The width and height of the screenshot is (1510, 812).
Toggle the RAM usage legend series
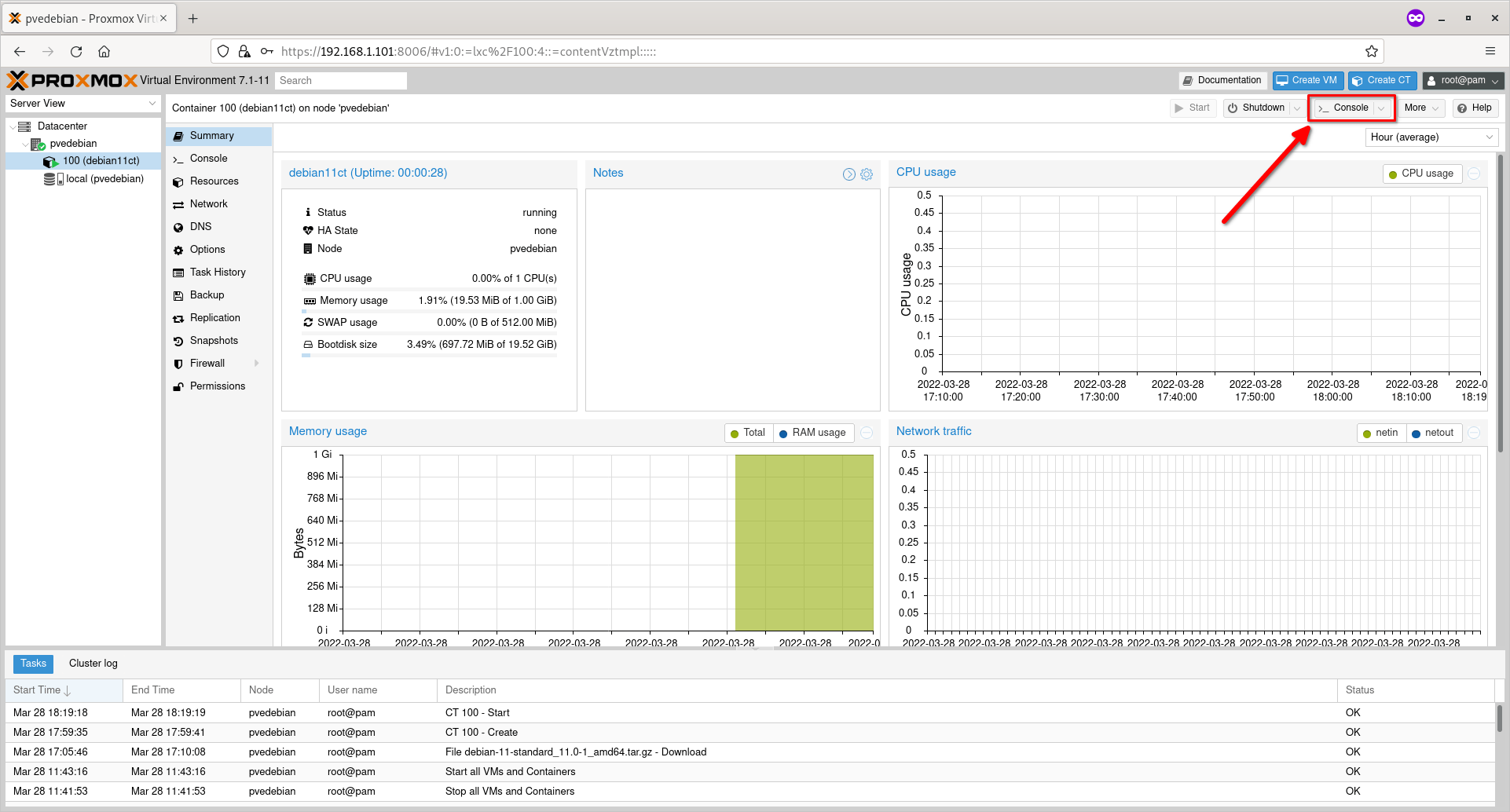pyautogui.click(x=813, y=433)
